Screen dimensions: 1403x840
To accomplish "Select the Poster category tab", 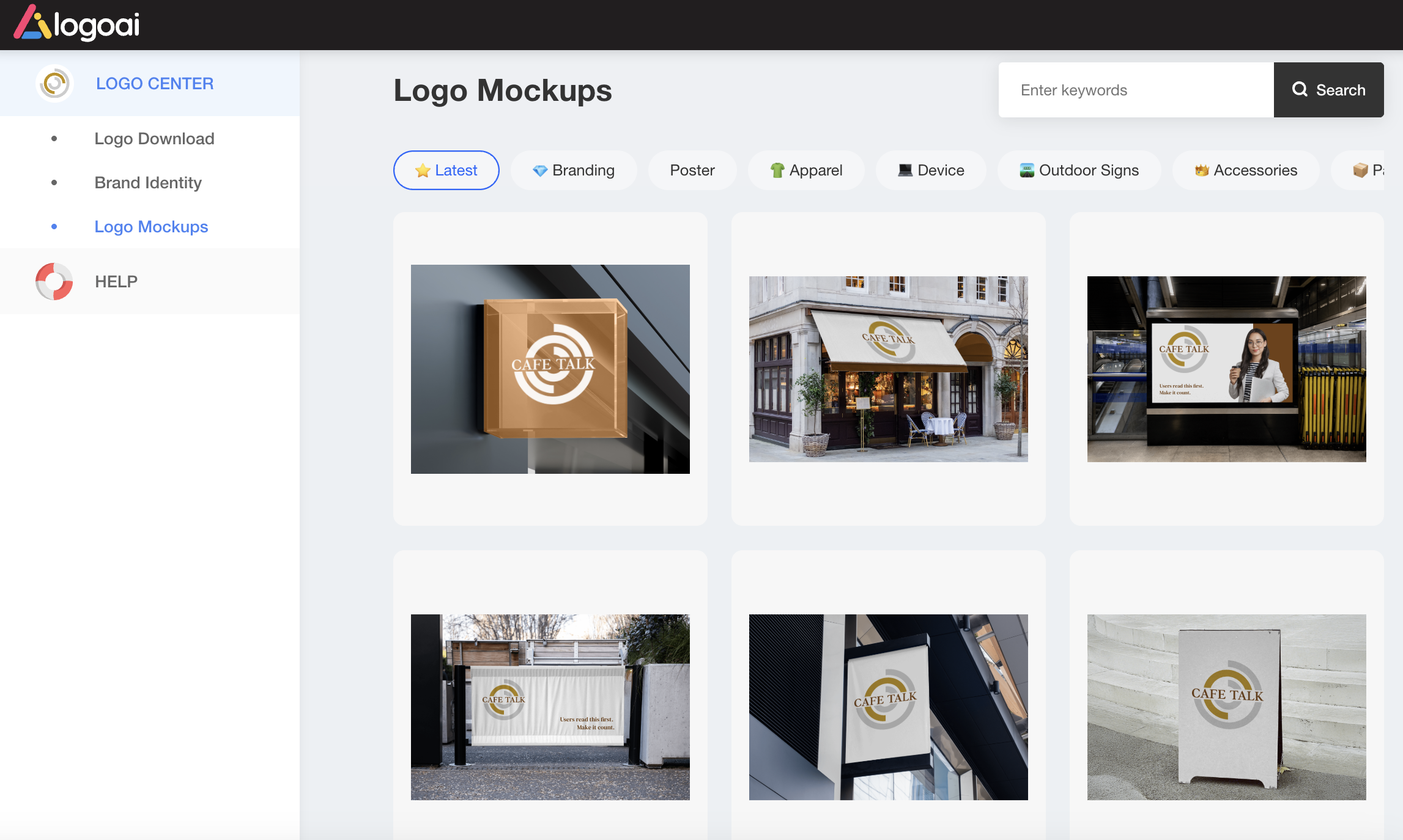I will [692, 171].
